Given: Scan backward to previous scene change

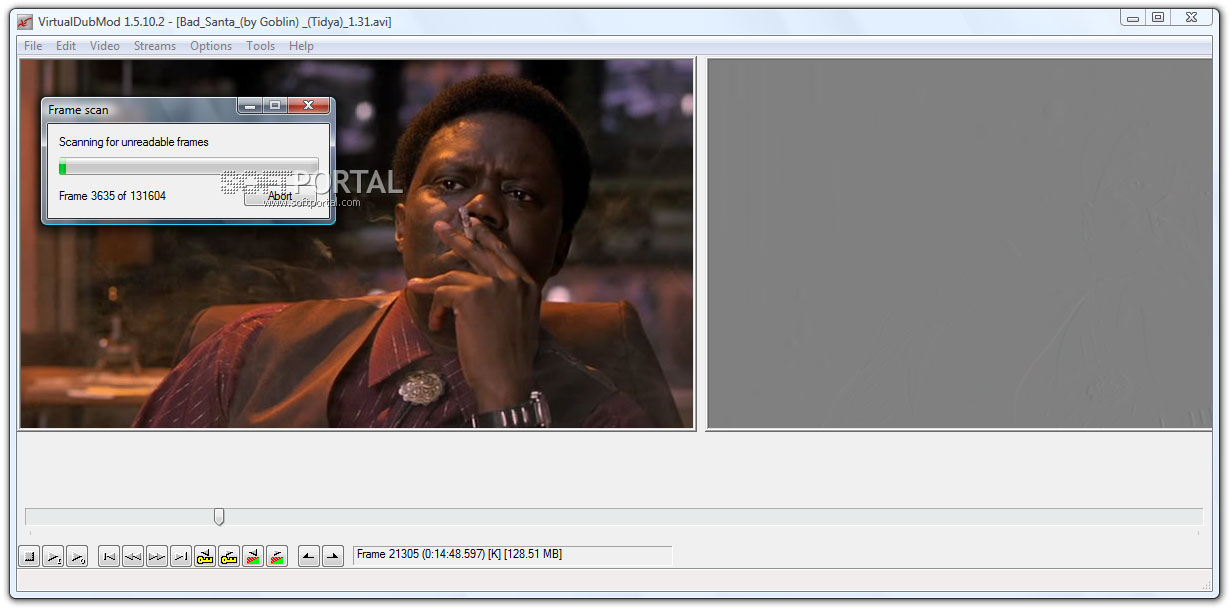Looking at the screenshot, I should point(253,557).
